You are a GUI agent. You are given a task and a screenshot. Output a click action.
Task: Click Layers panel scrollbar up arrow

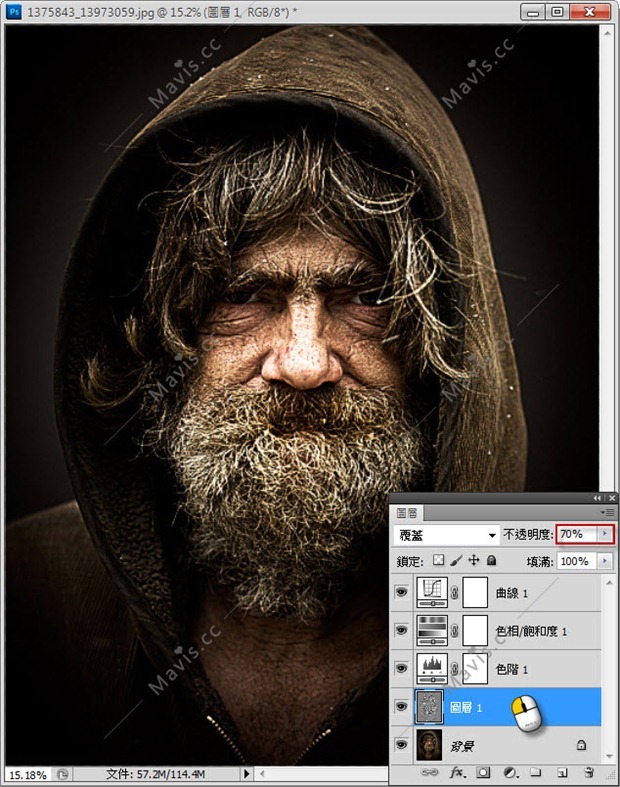pyautogui.click(x=609, y=583)
